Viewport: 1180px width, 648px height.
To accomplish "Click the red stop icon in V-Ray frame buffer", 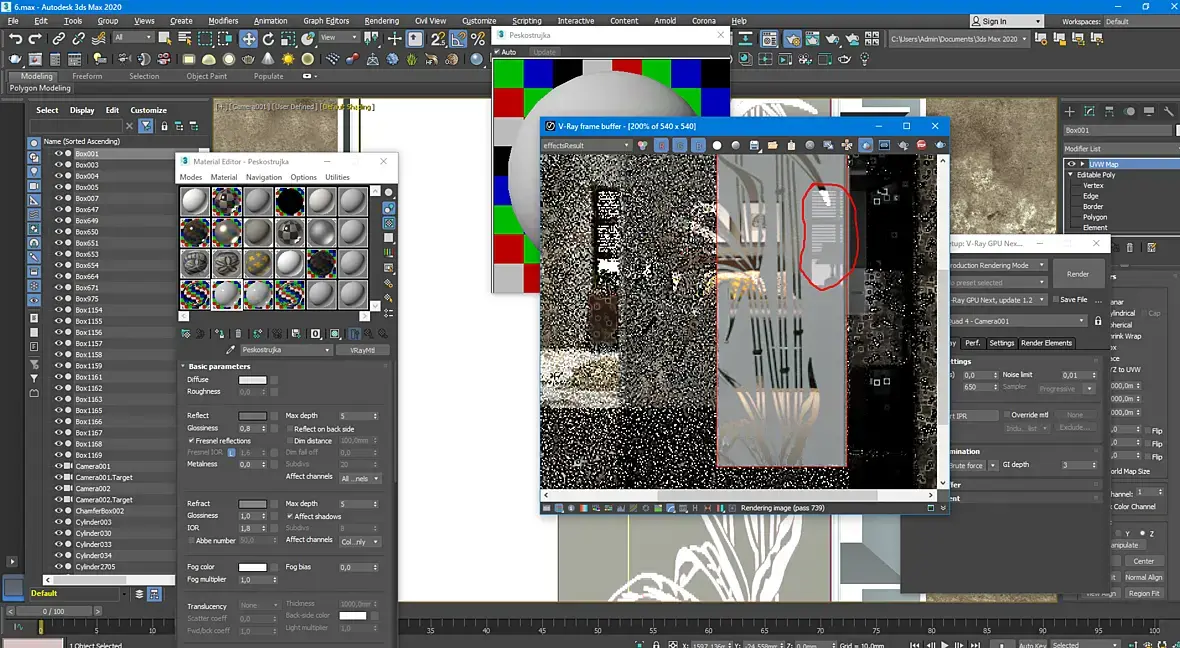I will click(921, 145).
